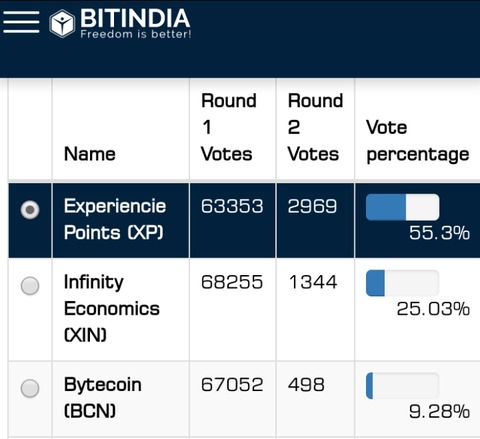The width and height of the screenshot is (480, 439).
Task: Click the Round 2 Votes column header
Action: [x=315, y=127]
